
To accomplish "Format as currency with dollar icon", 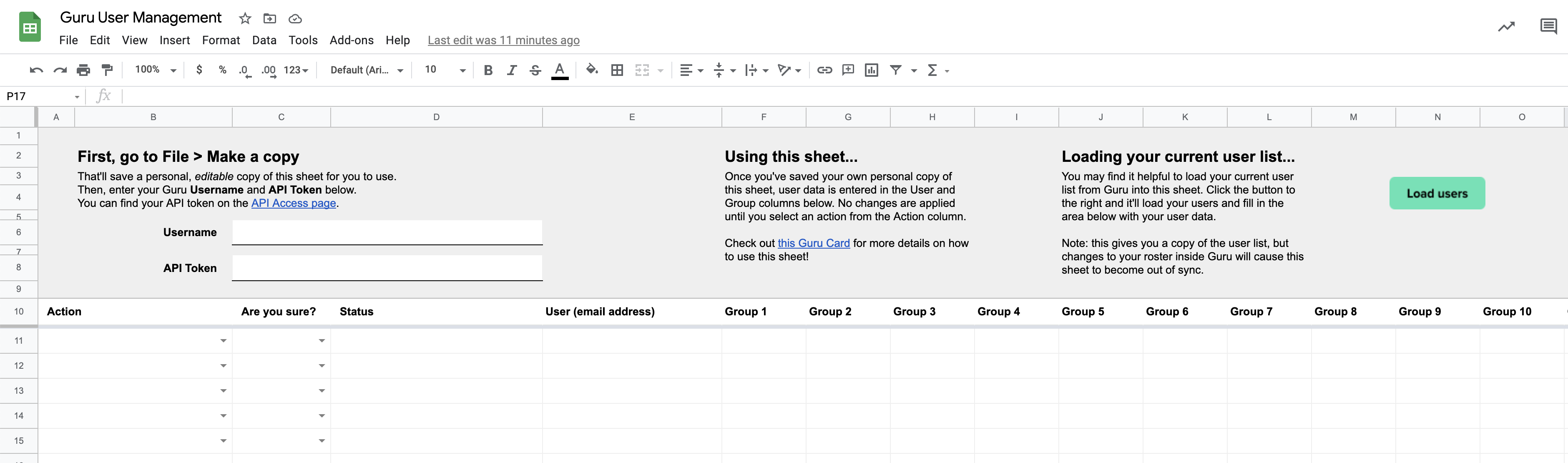I will point(199,70).
